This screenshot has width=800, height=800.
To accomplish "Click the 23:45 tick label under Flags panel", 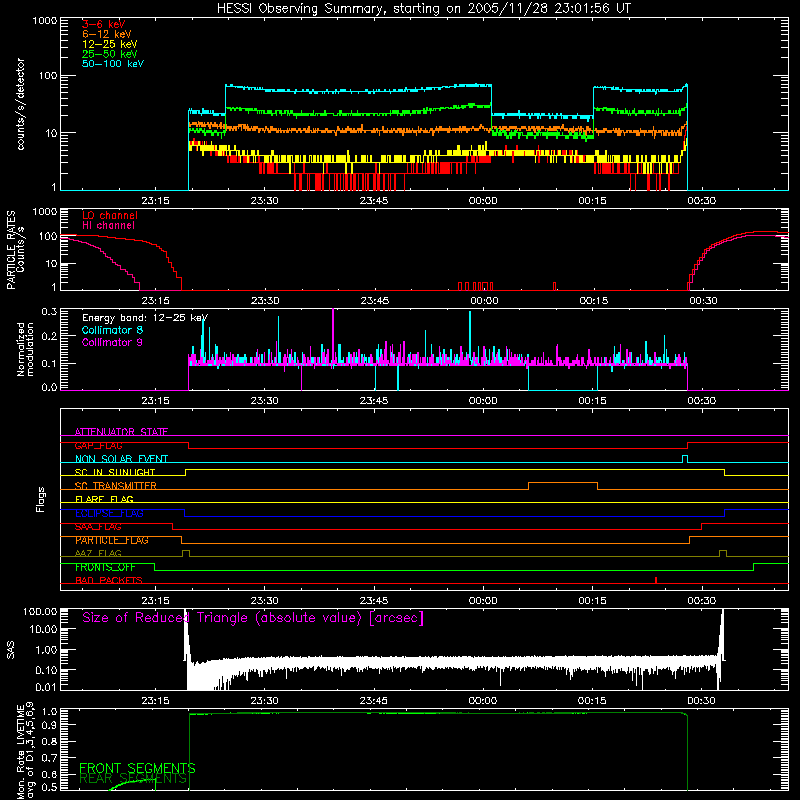I will [373, 601].
